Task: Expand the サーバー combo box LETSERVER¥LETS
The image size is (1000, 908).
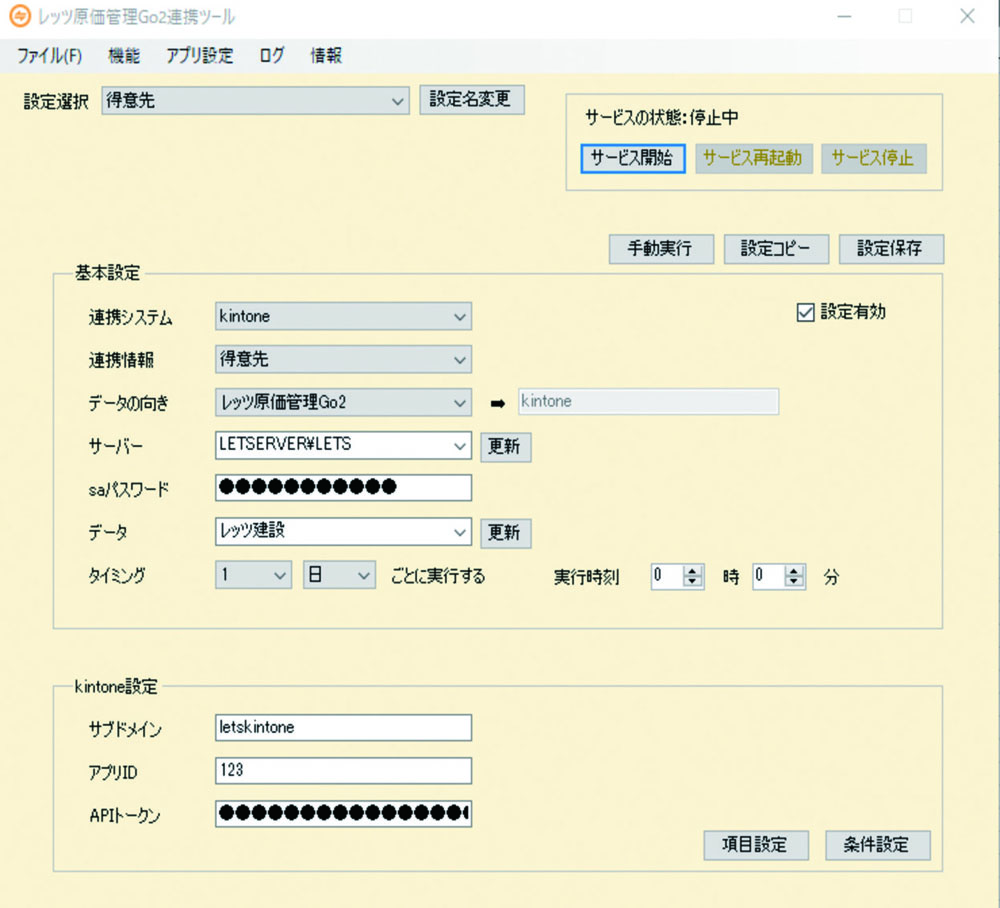Action: [x=343, y=445]
